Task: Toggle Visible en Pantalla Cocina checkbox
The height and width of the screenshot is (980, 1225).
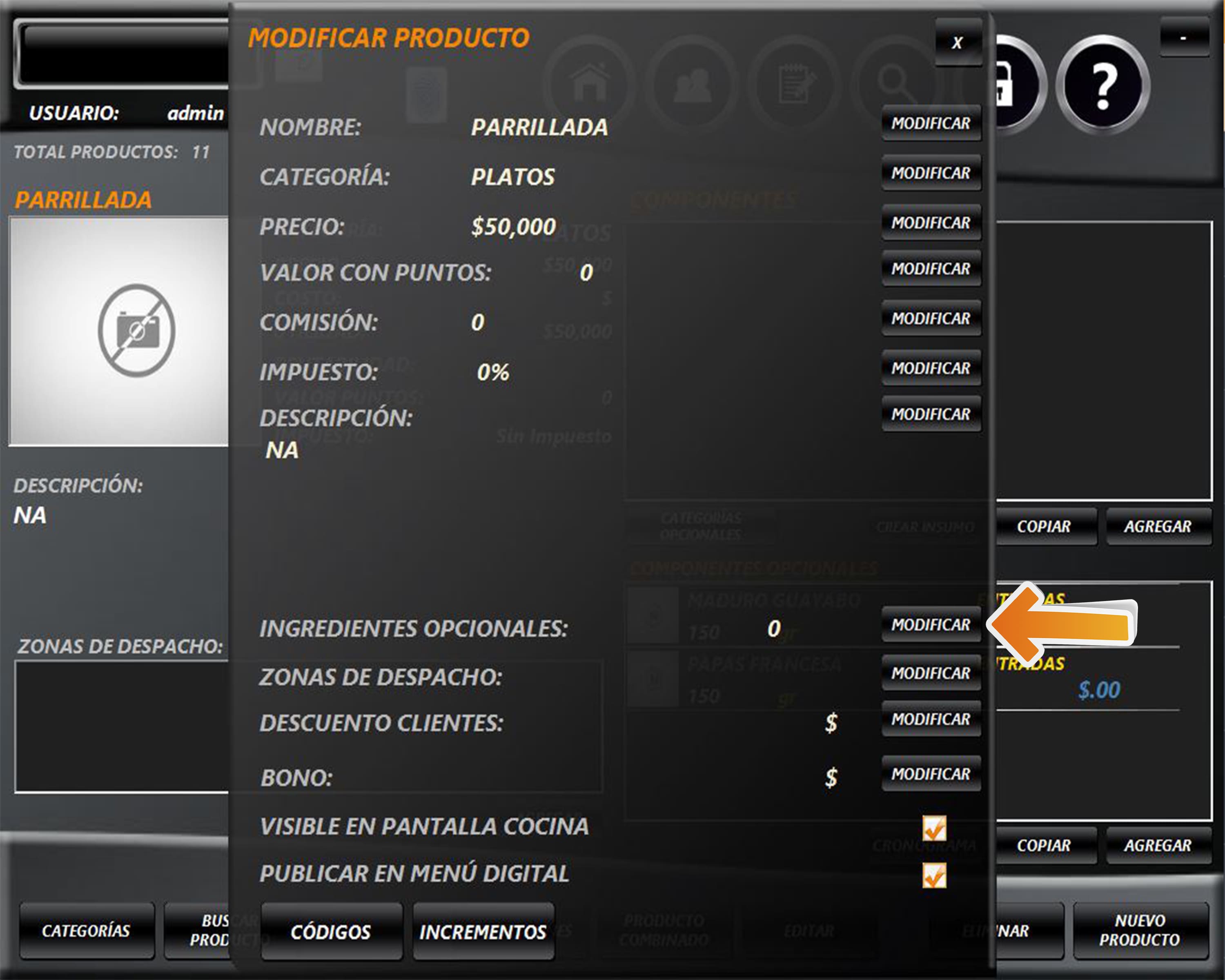Action: [x=934, y=828]
